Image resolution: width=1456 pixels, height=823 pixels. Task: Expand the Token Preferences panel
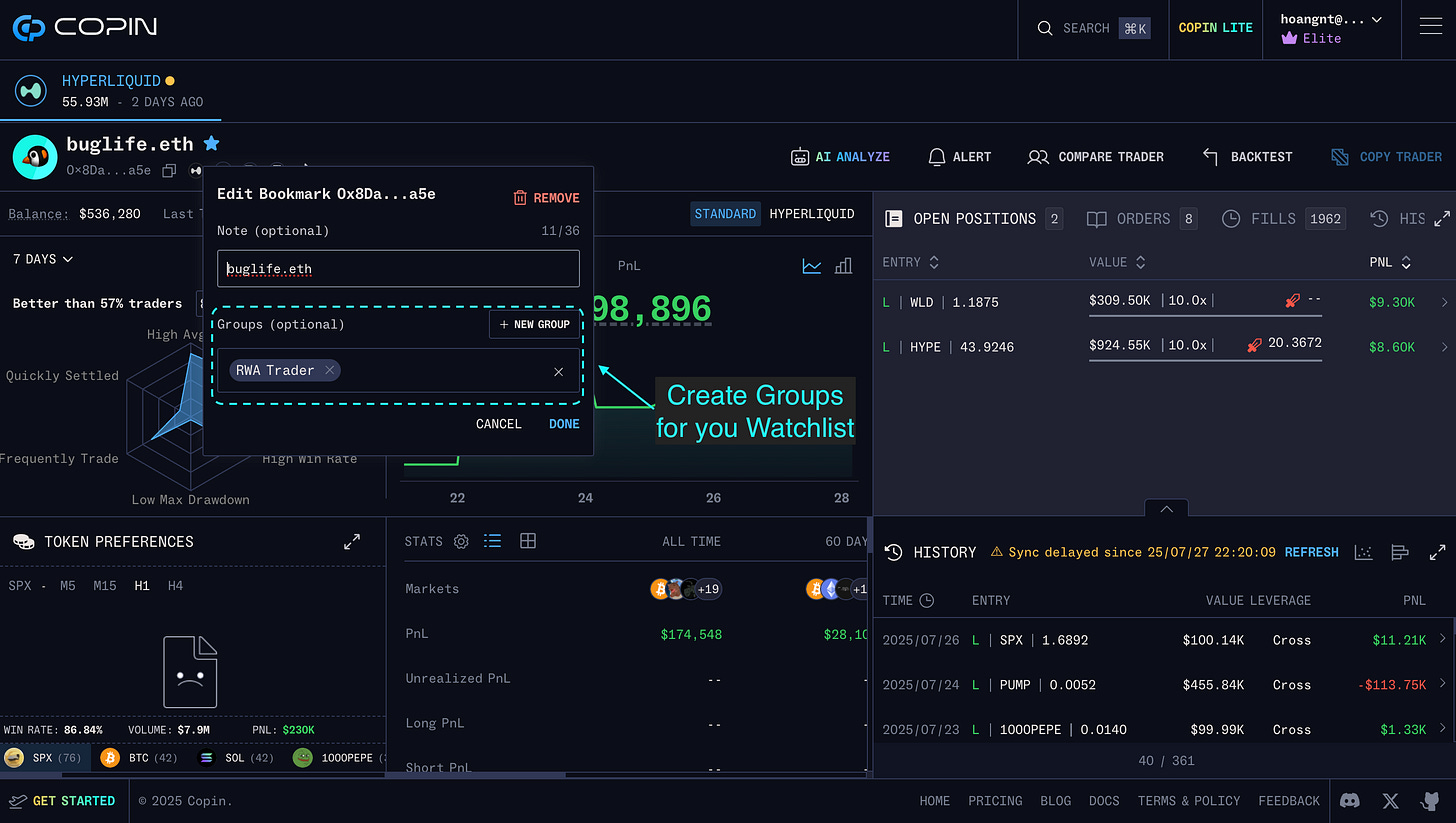352,541
